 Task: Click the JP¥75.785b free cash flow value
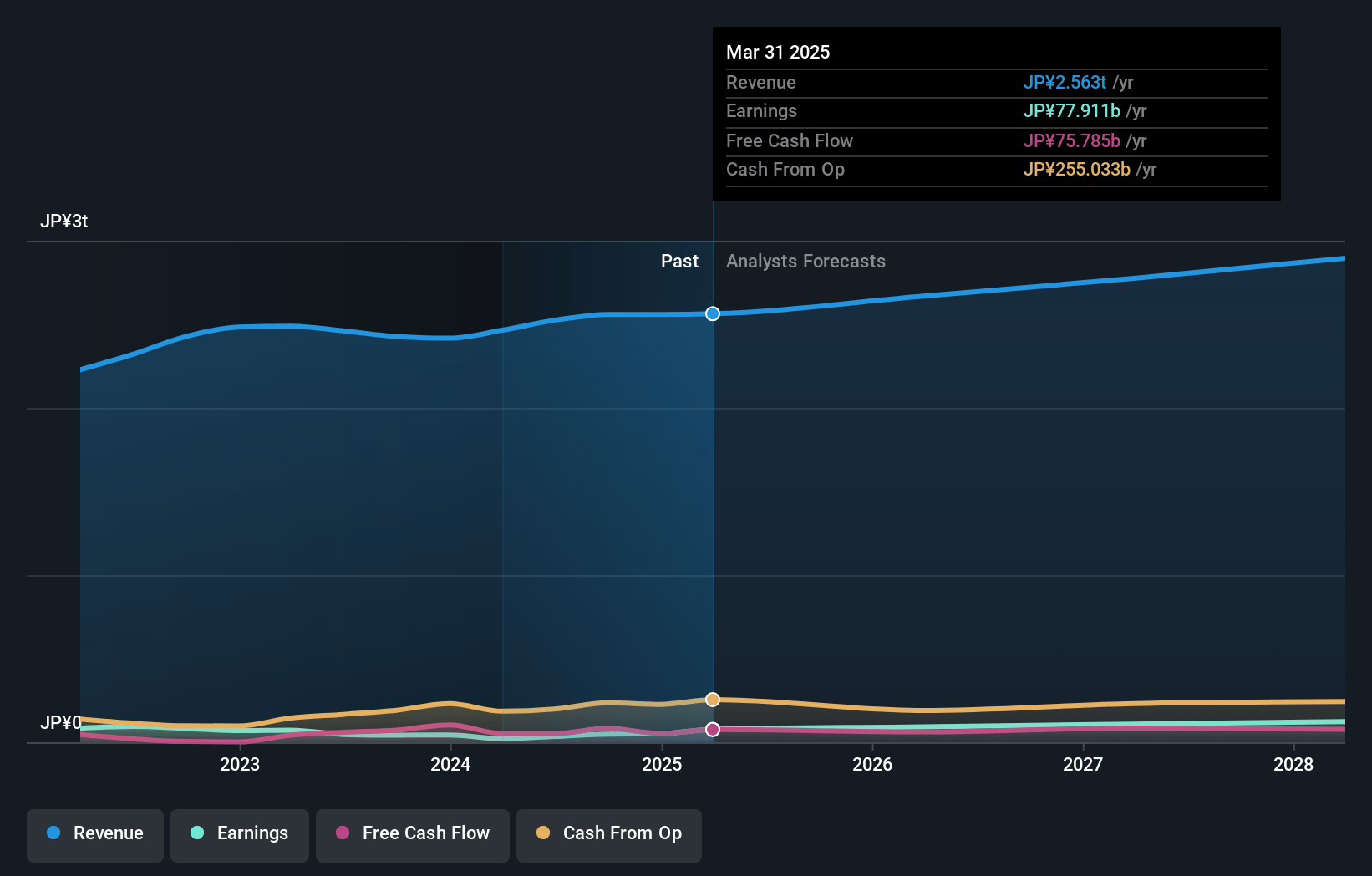[x=1072, y=141]
